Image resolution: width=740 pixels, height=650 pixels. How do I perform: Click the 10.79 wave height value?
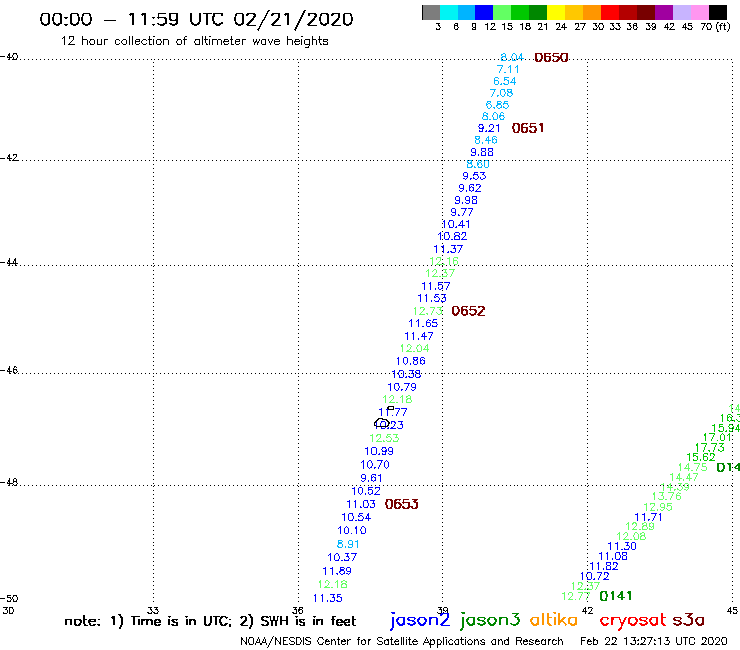[402, 387]
